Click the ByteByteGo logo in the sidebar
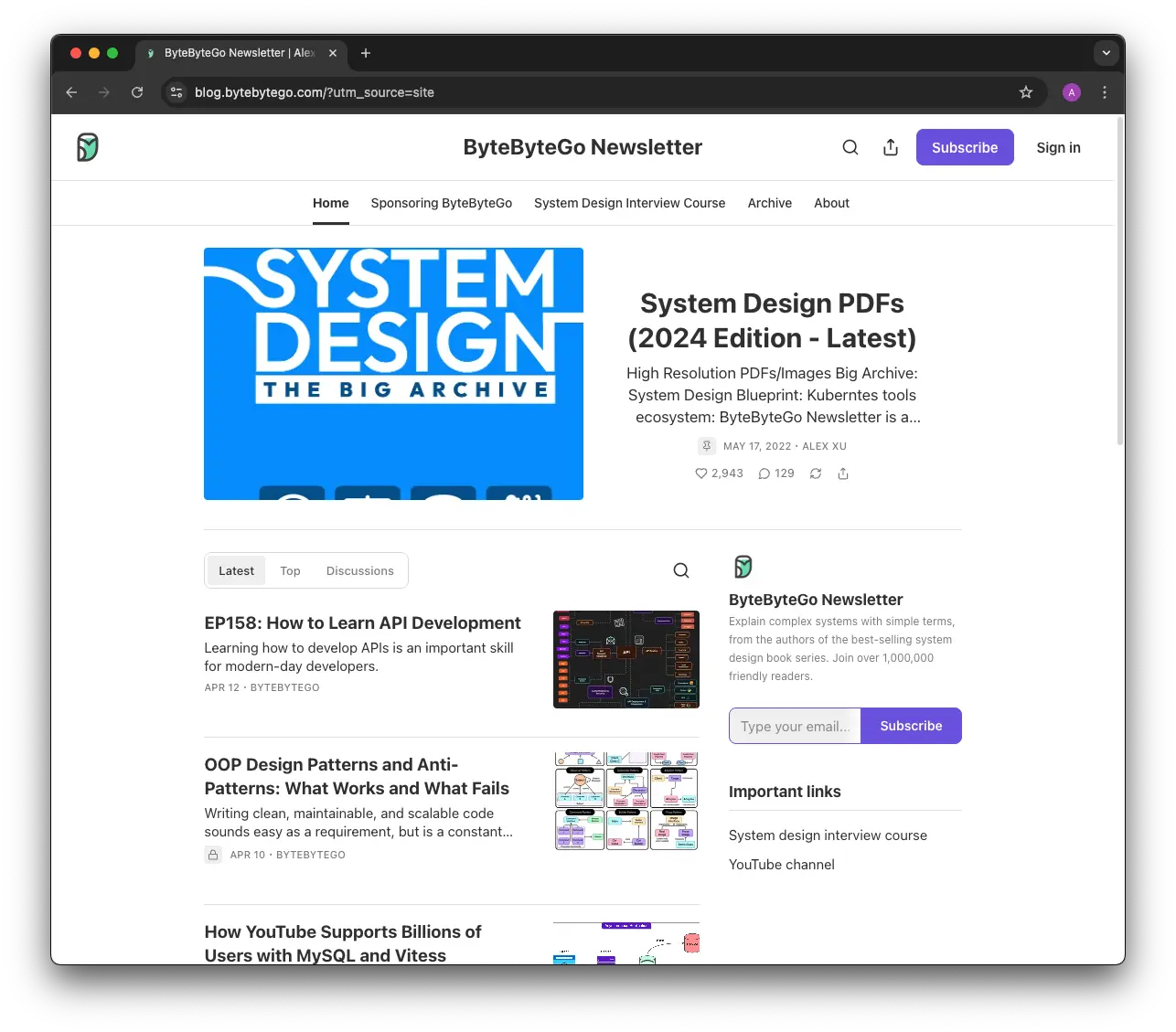The image size is (1176, 1032). pyautogui.click(x=743, y=567)
